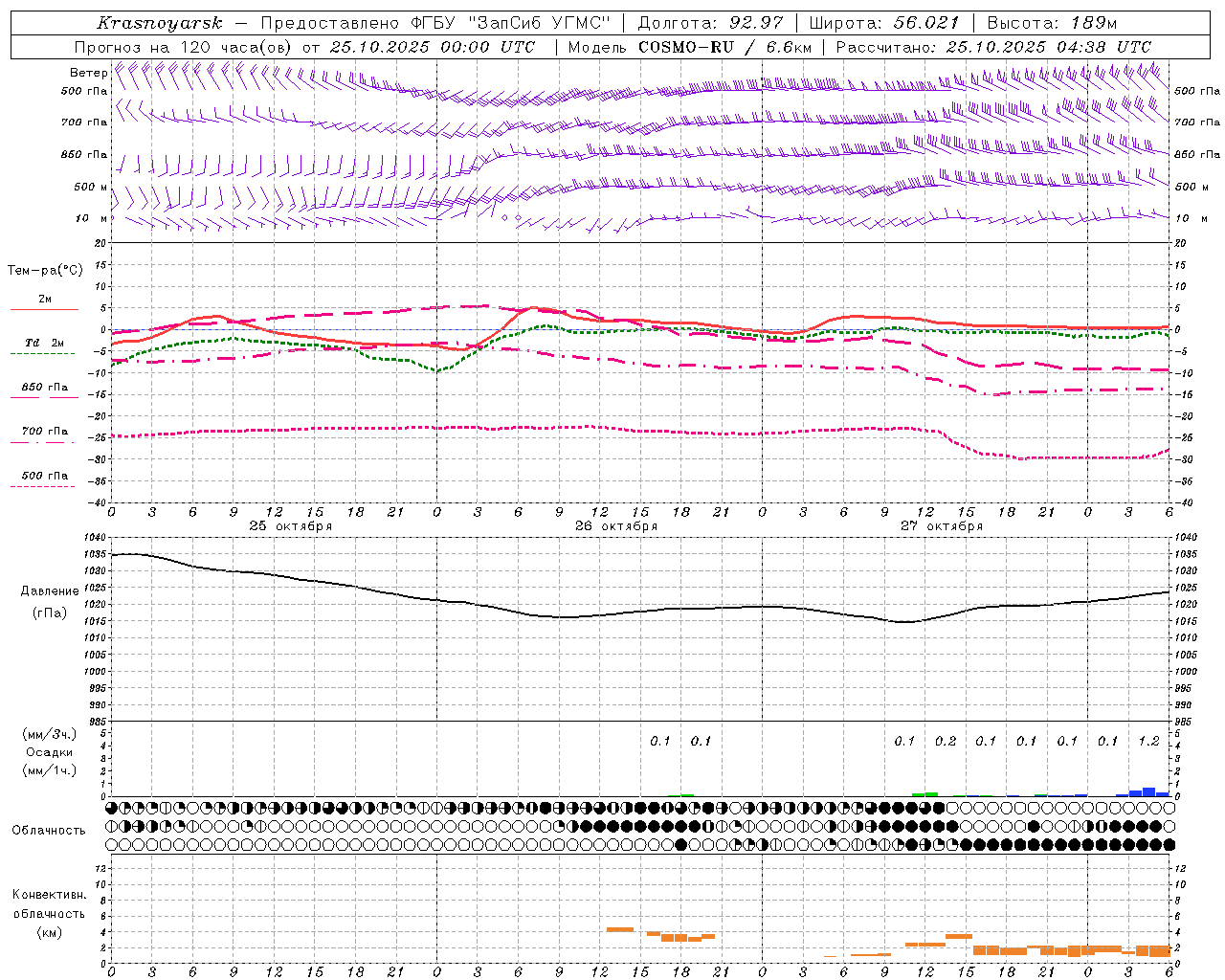Click the 700 гПа entry in the temperature legend
Screen dimensions: 1225x980
[x=45, y=431]
